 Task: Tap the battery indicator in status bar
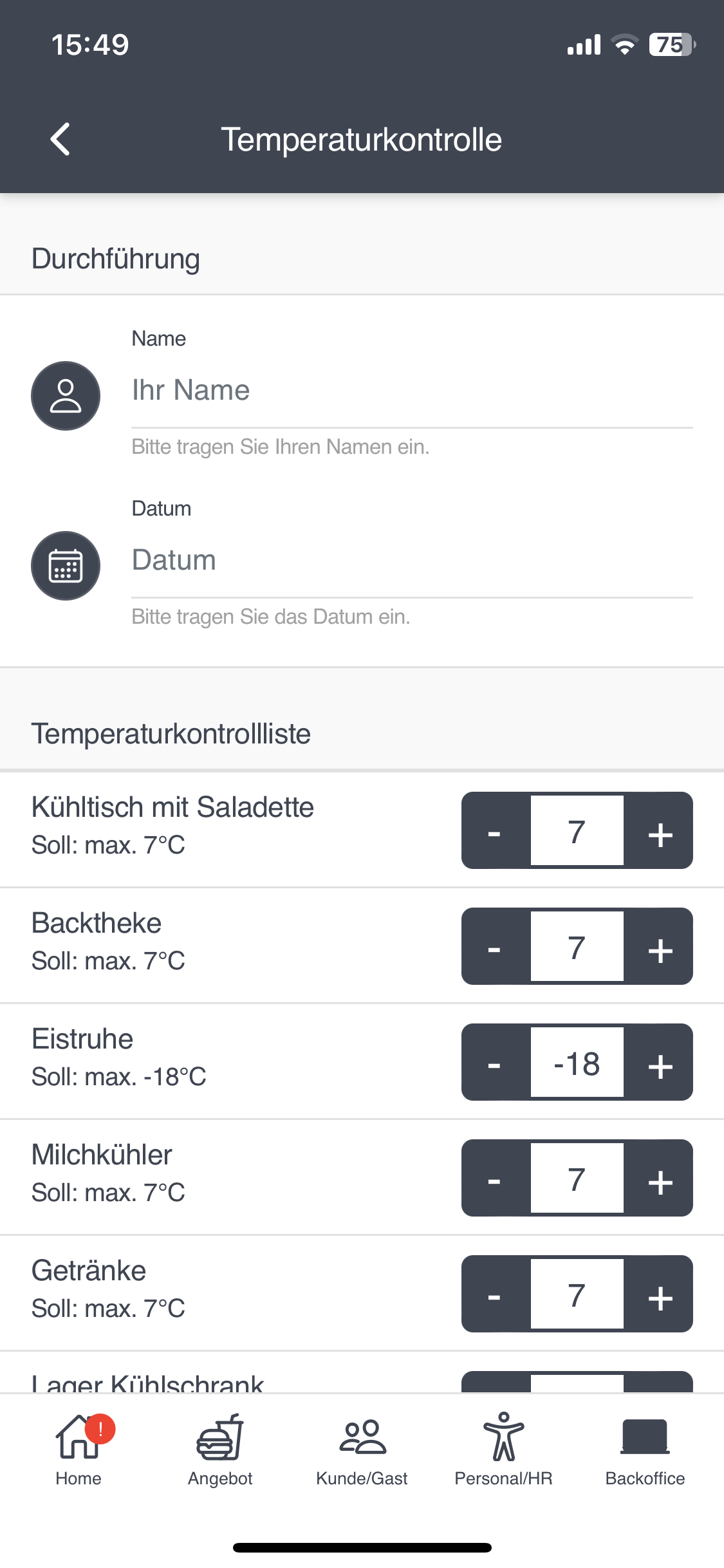[671, 44]
